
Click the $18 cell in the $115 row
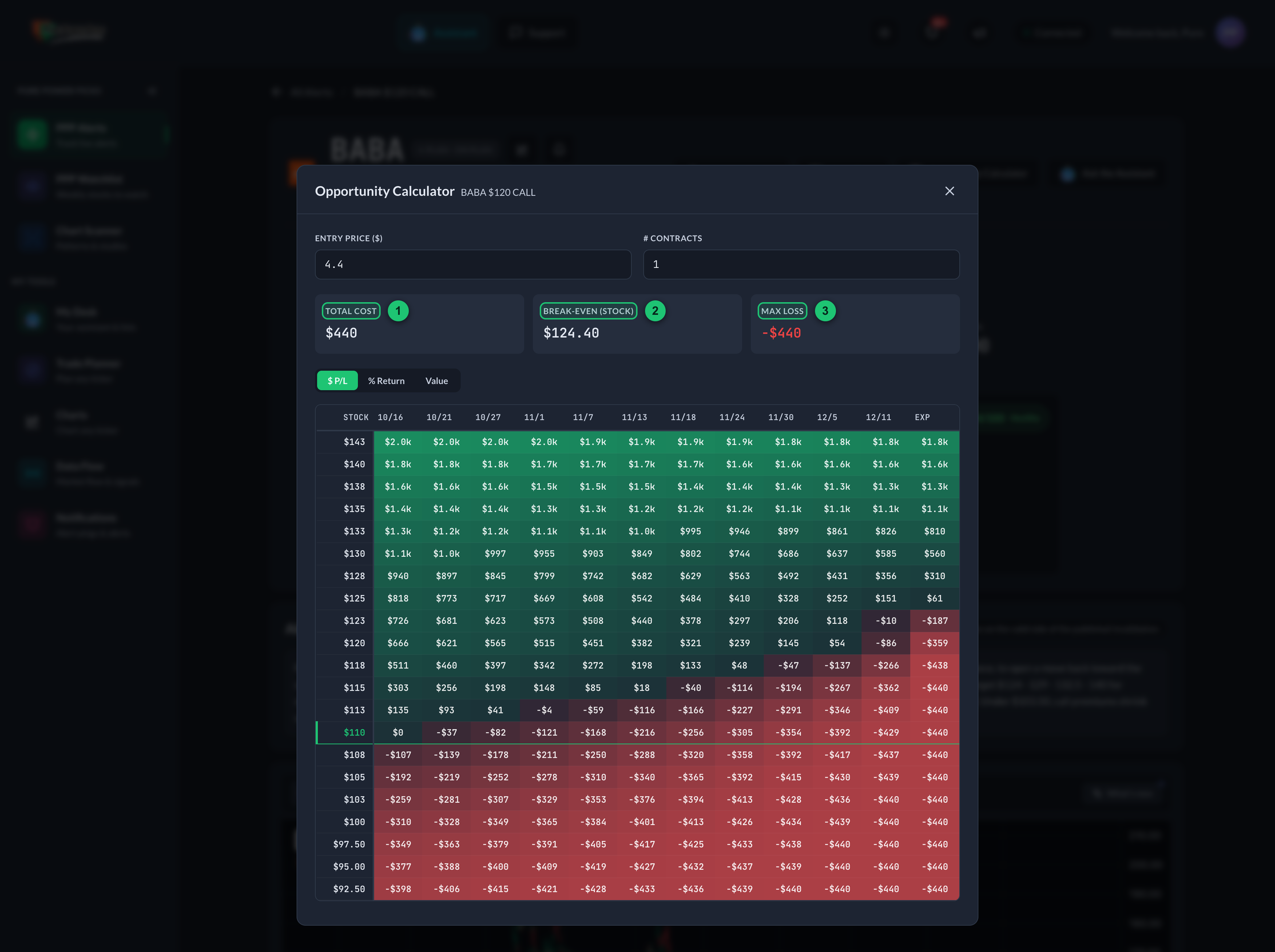pos(641,688)
